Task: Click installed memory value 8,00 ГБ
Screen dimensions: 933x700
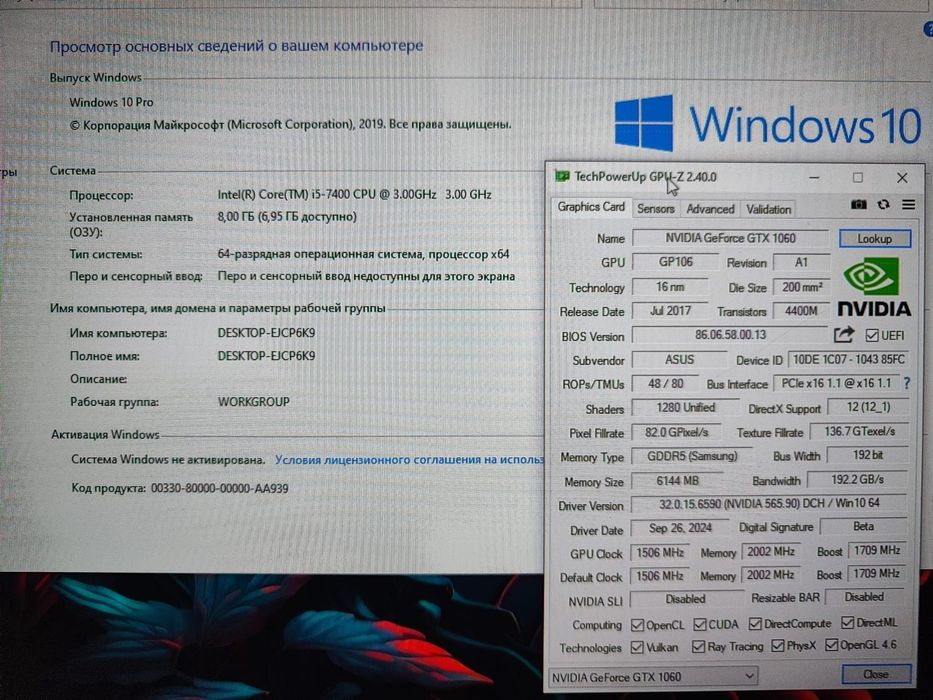Action: click(x=287, y=217)
